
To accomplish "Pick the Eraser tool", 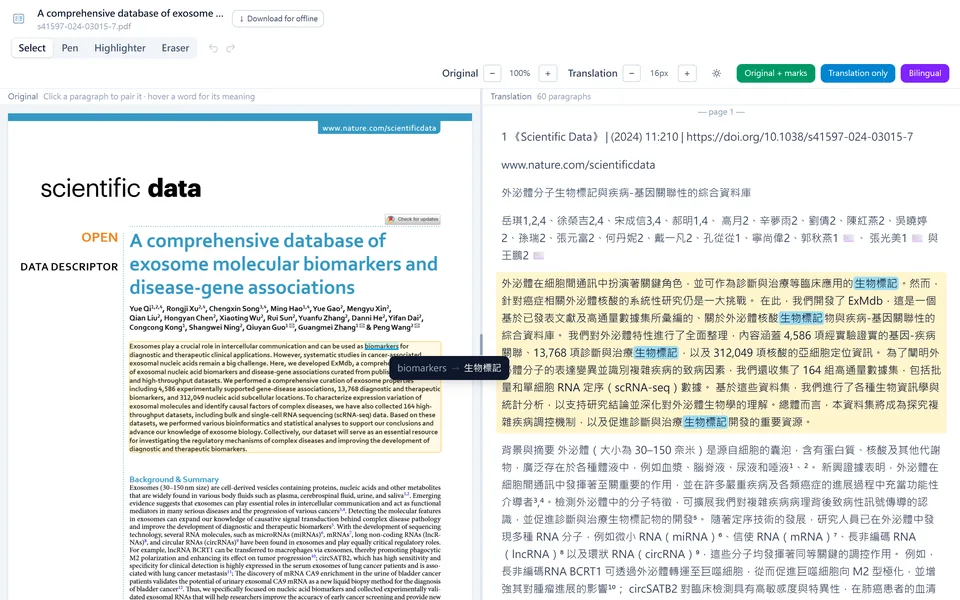I will click(x=175, y=48).
